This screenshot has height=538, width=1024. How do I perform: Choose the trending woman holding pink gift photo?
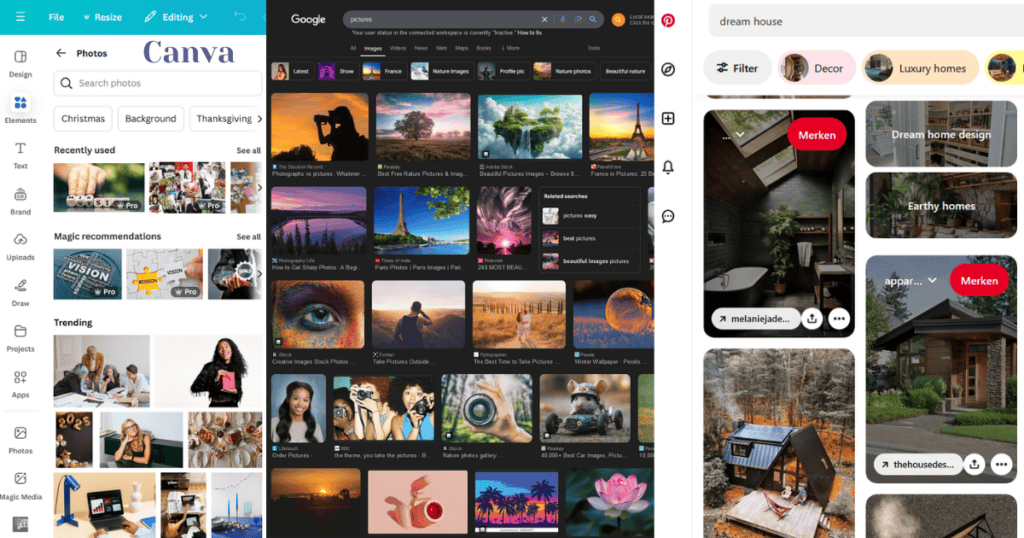(208, 371)
